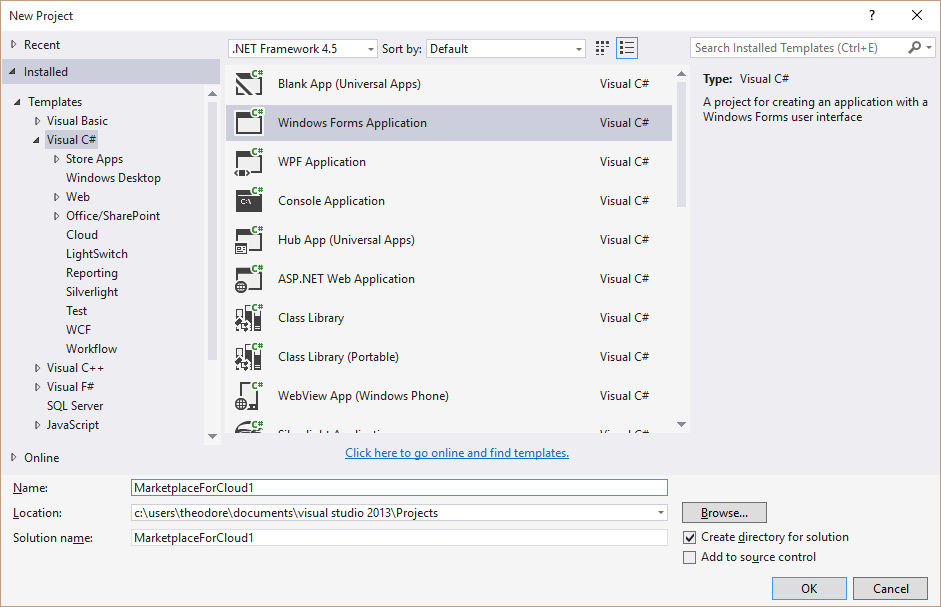Collapse the Installed section
The image size is (941, 607).
(x=13, y=71)
